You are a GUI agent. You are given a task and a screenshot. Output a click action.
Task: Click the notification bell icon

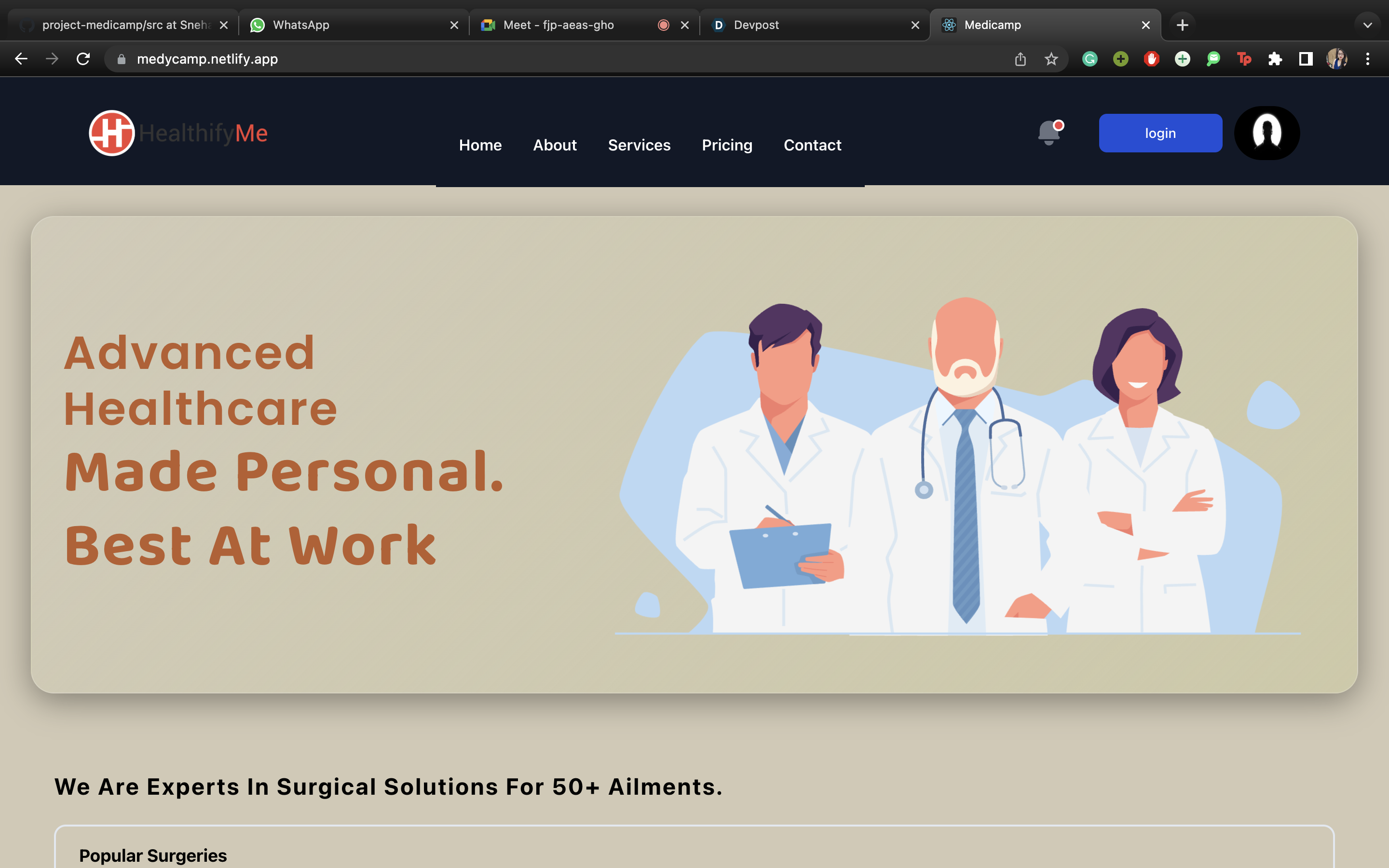point(1049,133)
